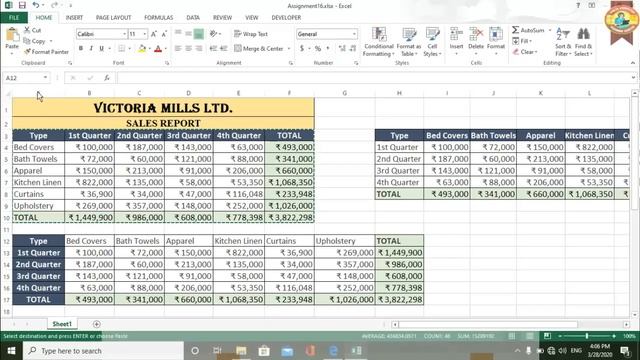Toggle Underline formatting
This screenshot has height=360, width=640.
[x=101, y=49]
